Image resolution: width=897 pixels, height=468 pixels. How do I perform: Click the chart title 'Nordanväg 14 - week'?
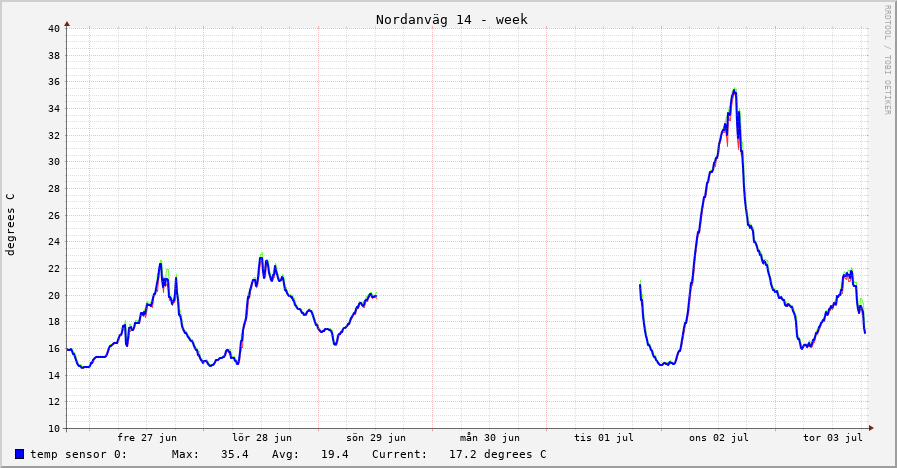click(451, 19)
